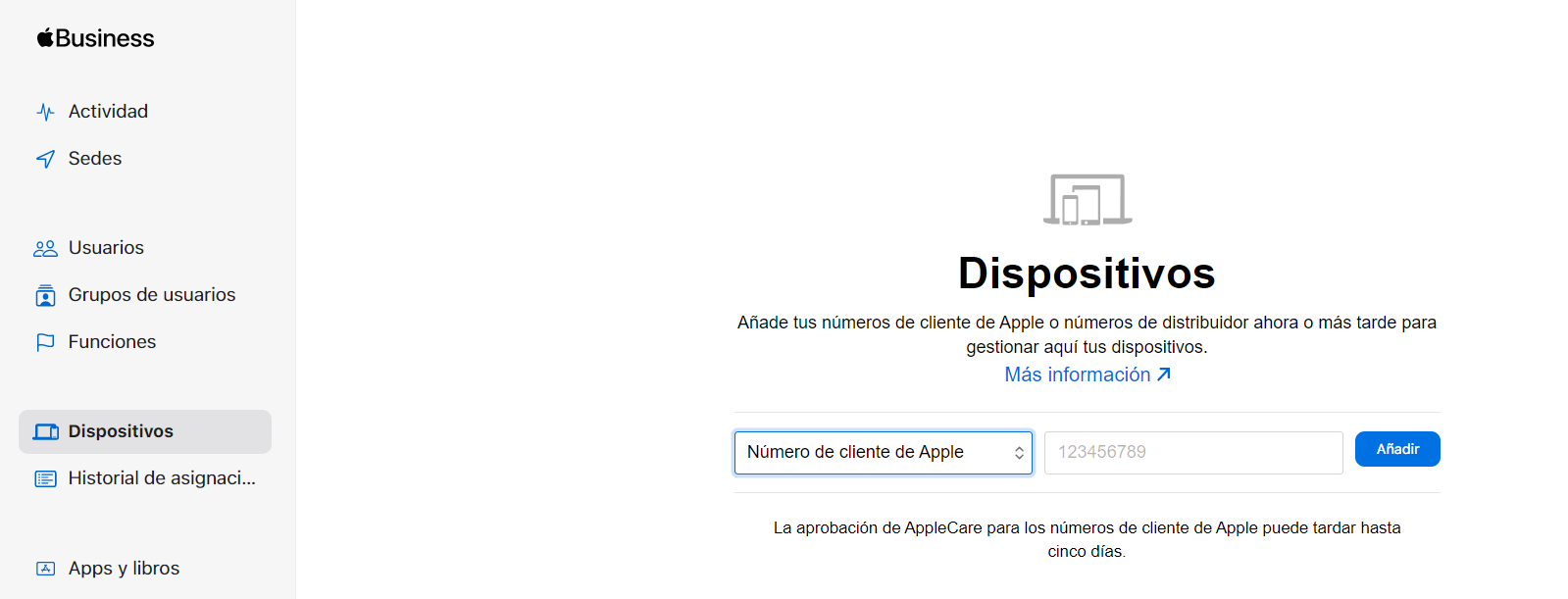
Task: Open the Número de cliente de Apple dropdown
Action: 884,453
